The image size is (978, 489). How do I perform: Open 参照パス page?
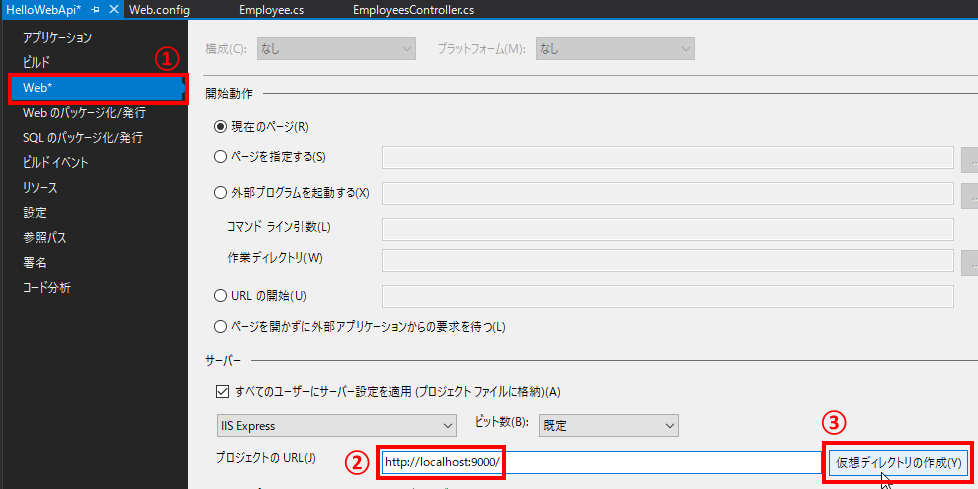[44, 238]
